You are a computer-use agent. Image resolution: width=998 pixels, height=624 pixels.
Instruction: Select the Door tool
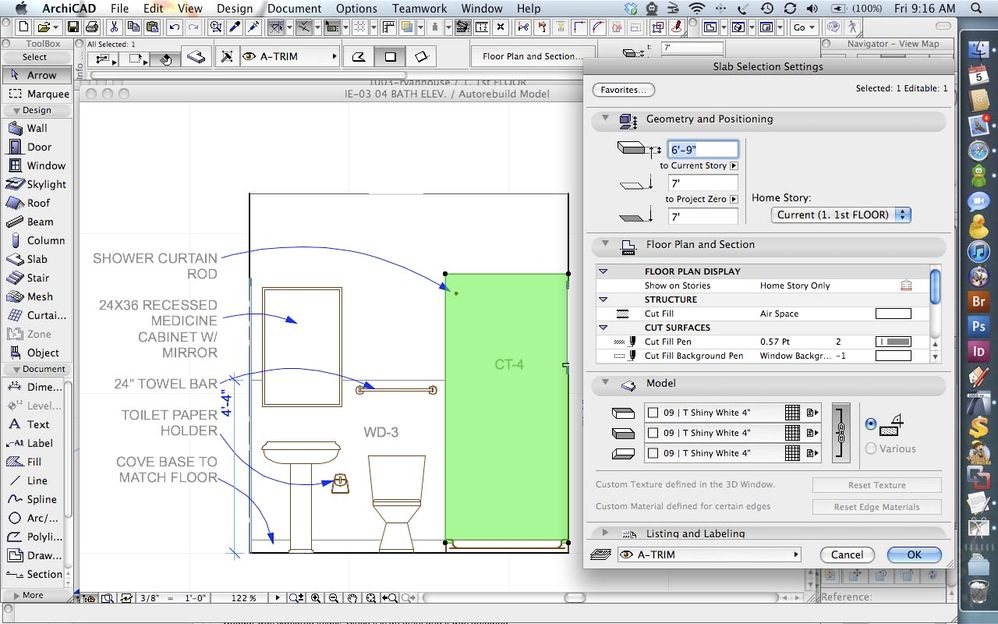click(38, 147)
